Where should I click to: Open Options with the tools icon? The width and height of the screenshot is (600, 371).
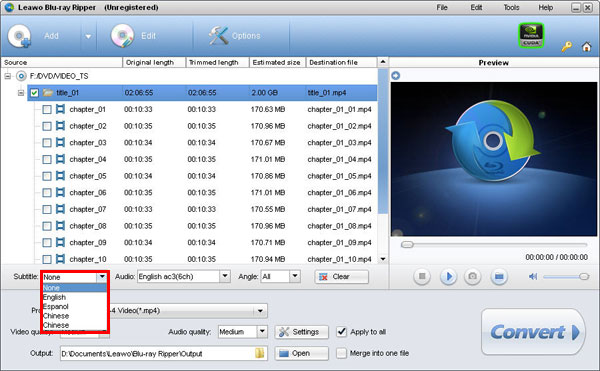point(218,36)
